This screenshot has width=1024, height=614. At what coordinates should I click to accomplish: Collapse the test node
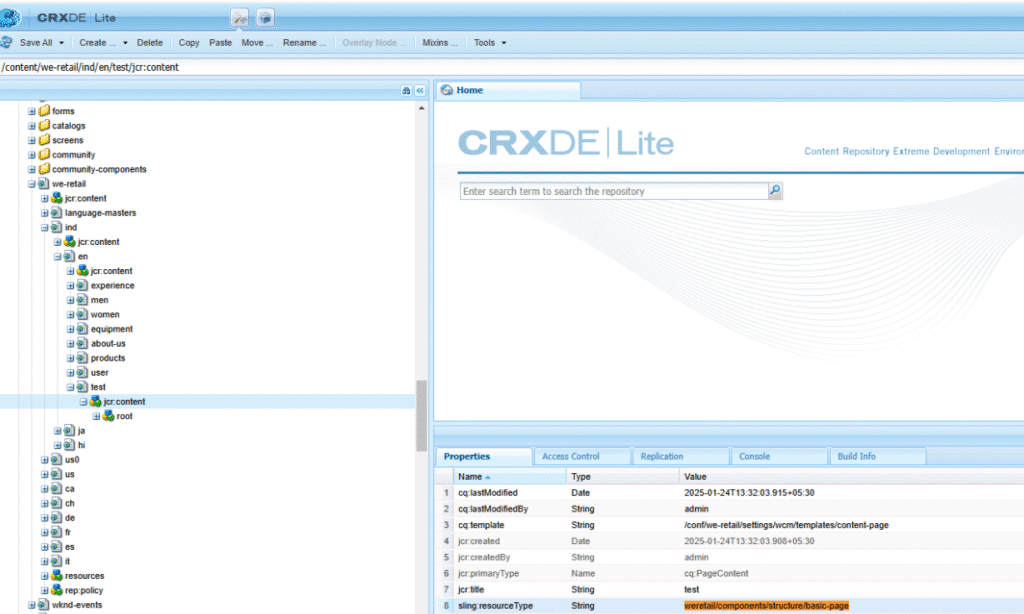pyautogui.click(x=71, y=387)
